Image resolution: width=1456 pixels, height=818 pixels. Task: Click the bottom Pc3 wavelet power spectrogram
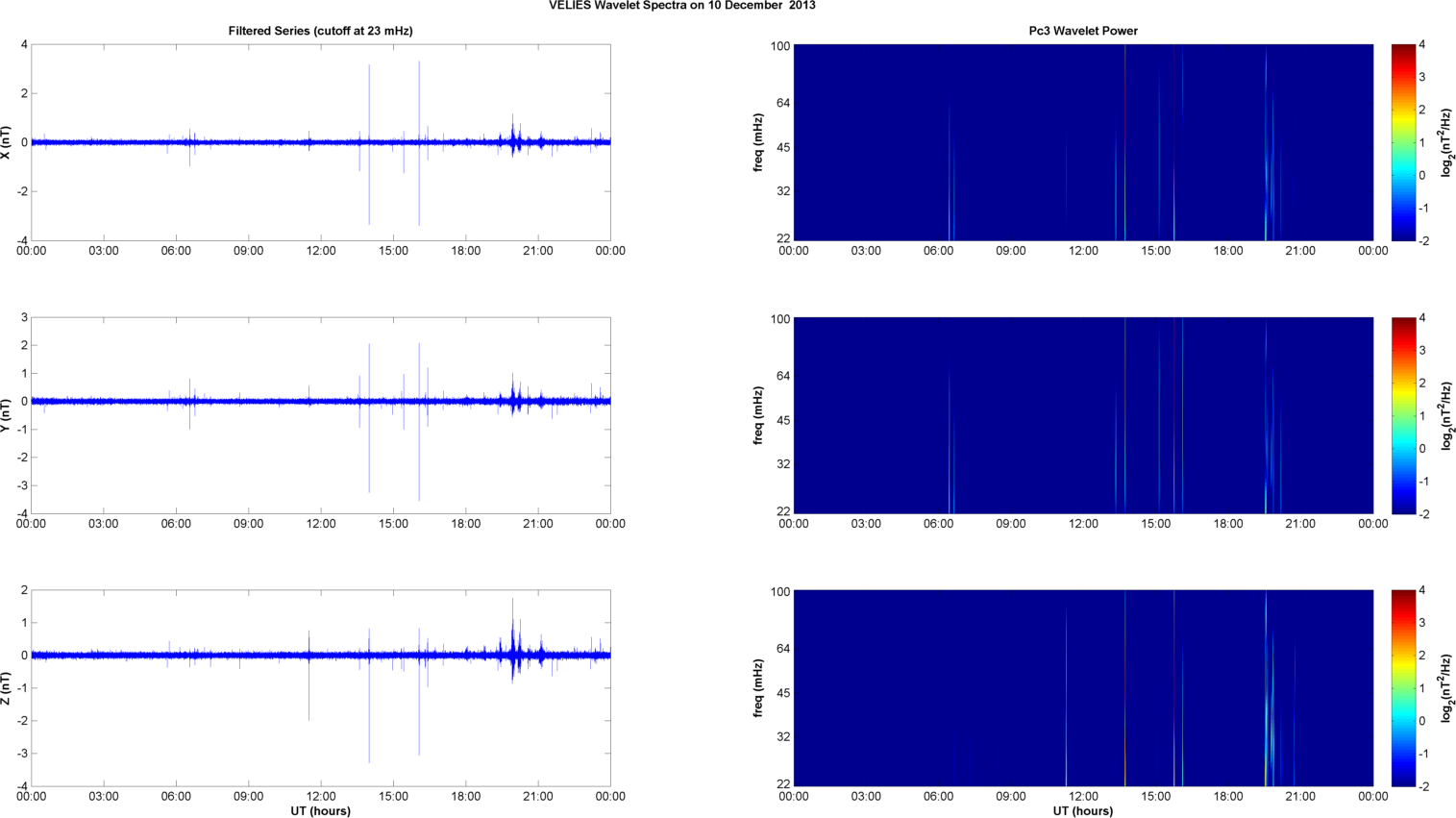(1083, 688)
